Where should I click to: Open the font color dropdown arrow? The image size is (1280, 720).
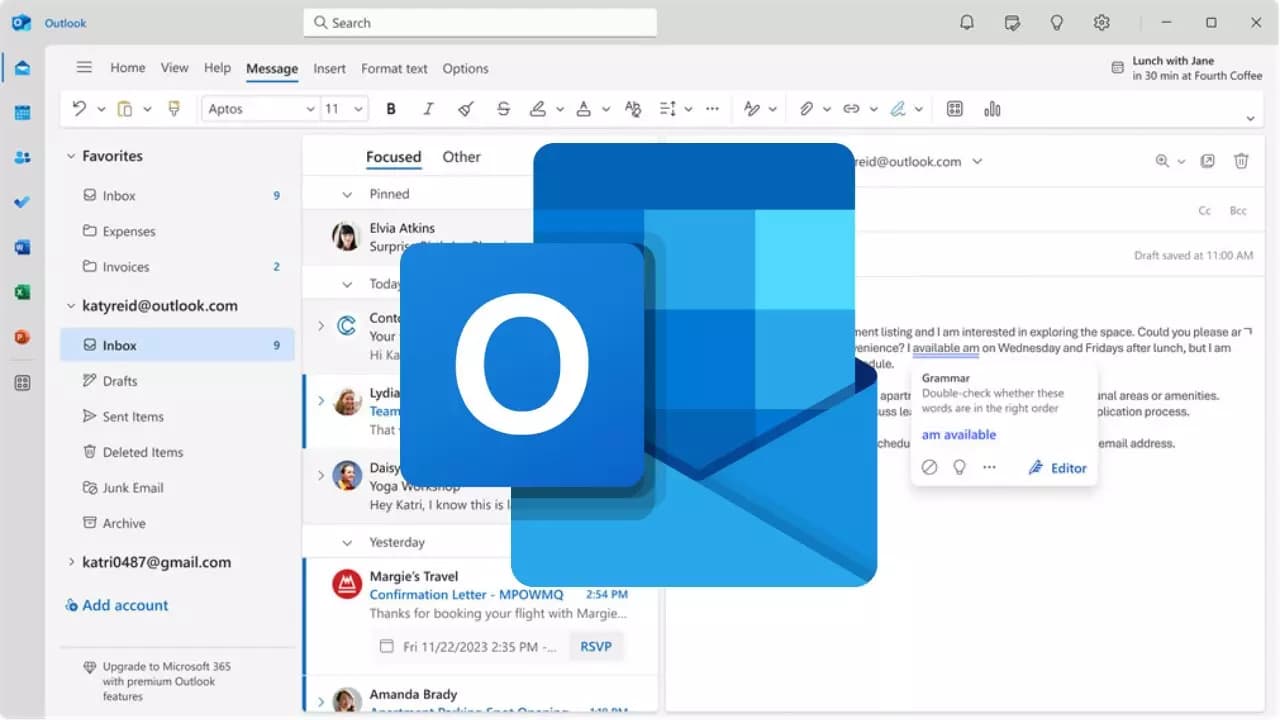pos(604,109)
